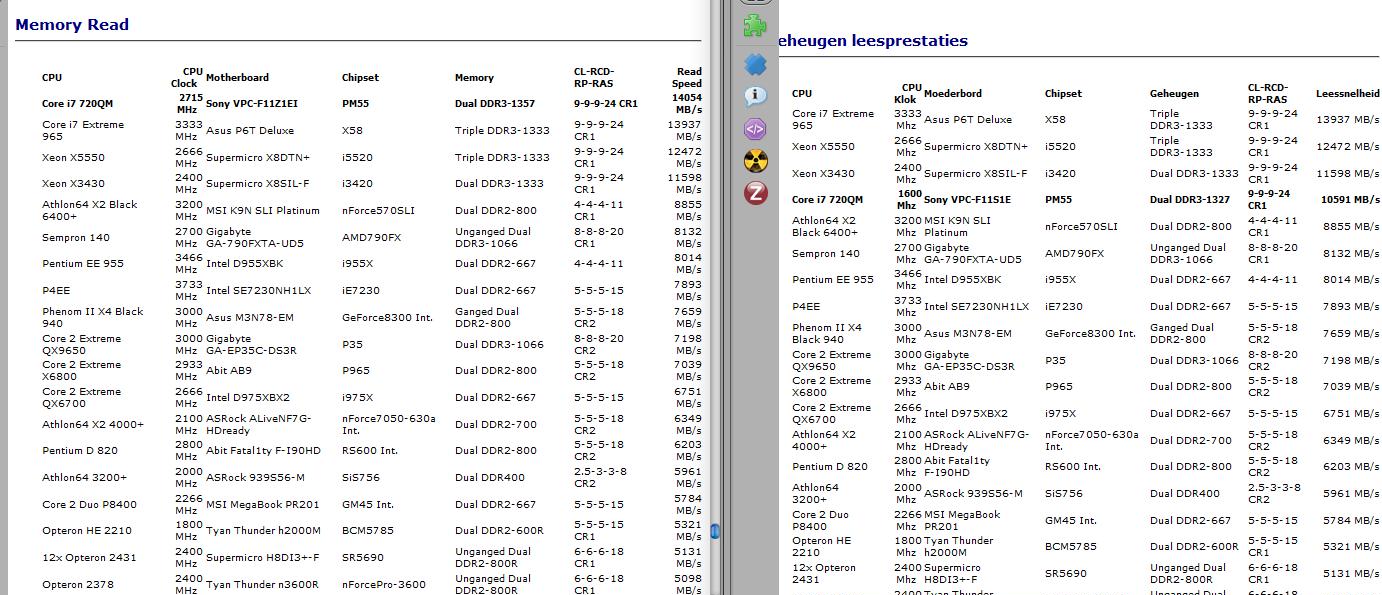Click "Opteron 2378" in the left window
This screenshot has width=1382, height=595.
tap(78, 585)
